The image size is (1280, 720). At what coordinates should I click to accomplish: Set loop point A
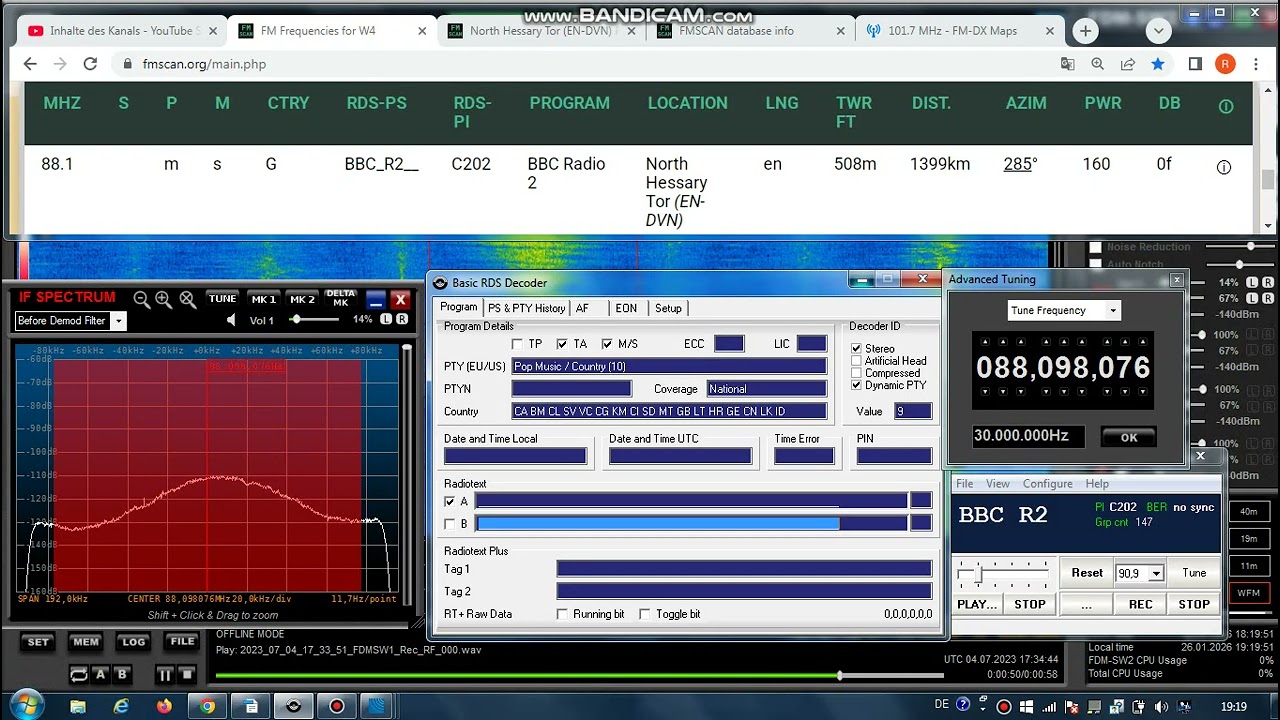(100, 675)
